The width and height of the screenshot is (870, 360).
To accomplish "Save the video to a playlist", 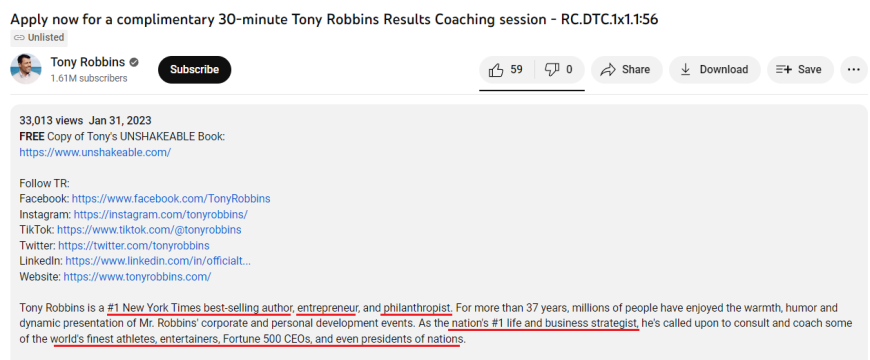I will coord(800,69).
